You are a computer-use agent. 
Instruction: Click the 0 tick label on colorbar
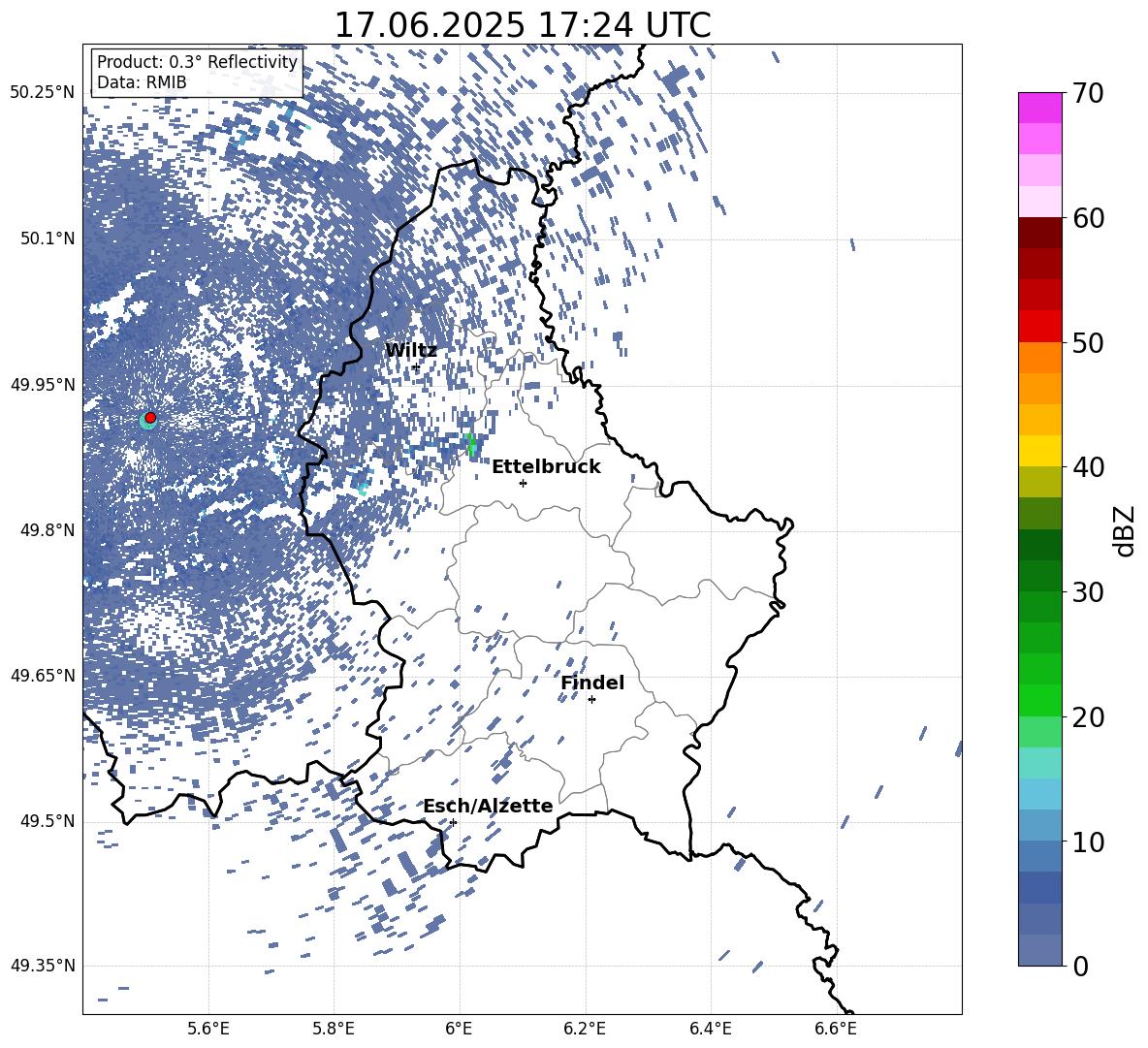point(1080,967)
